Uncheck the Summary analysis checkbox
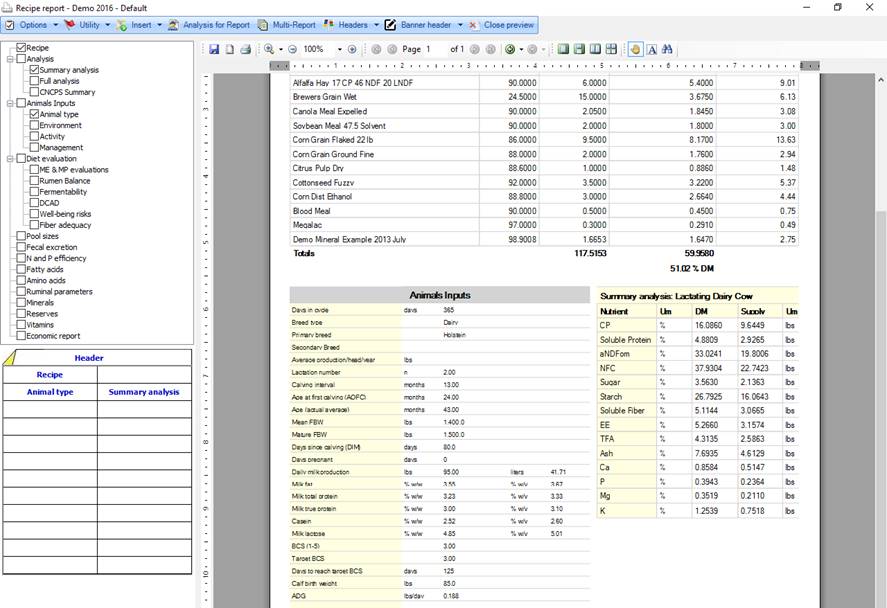The image size is (887, 608). tap(34, 70)
